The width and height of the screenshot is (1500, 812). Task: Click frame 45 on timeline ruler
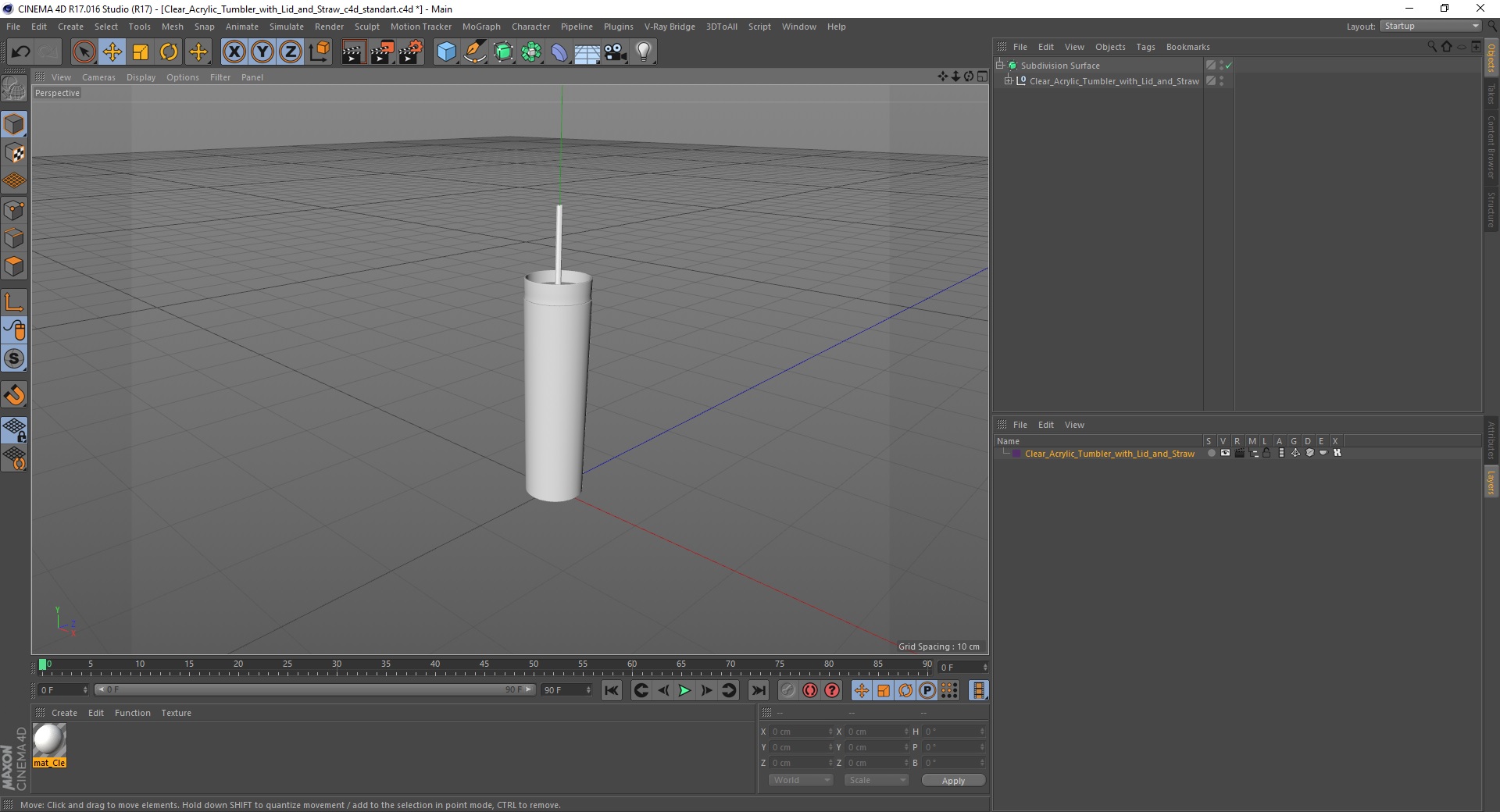coord(484,664)
